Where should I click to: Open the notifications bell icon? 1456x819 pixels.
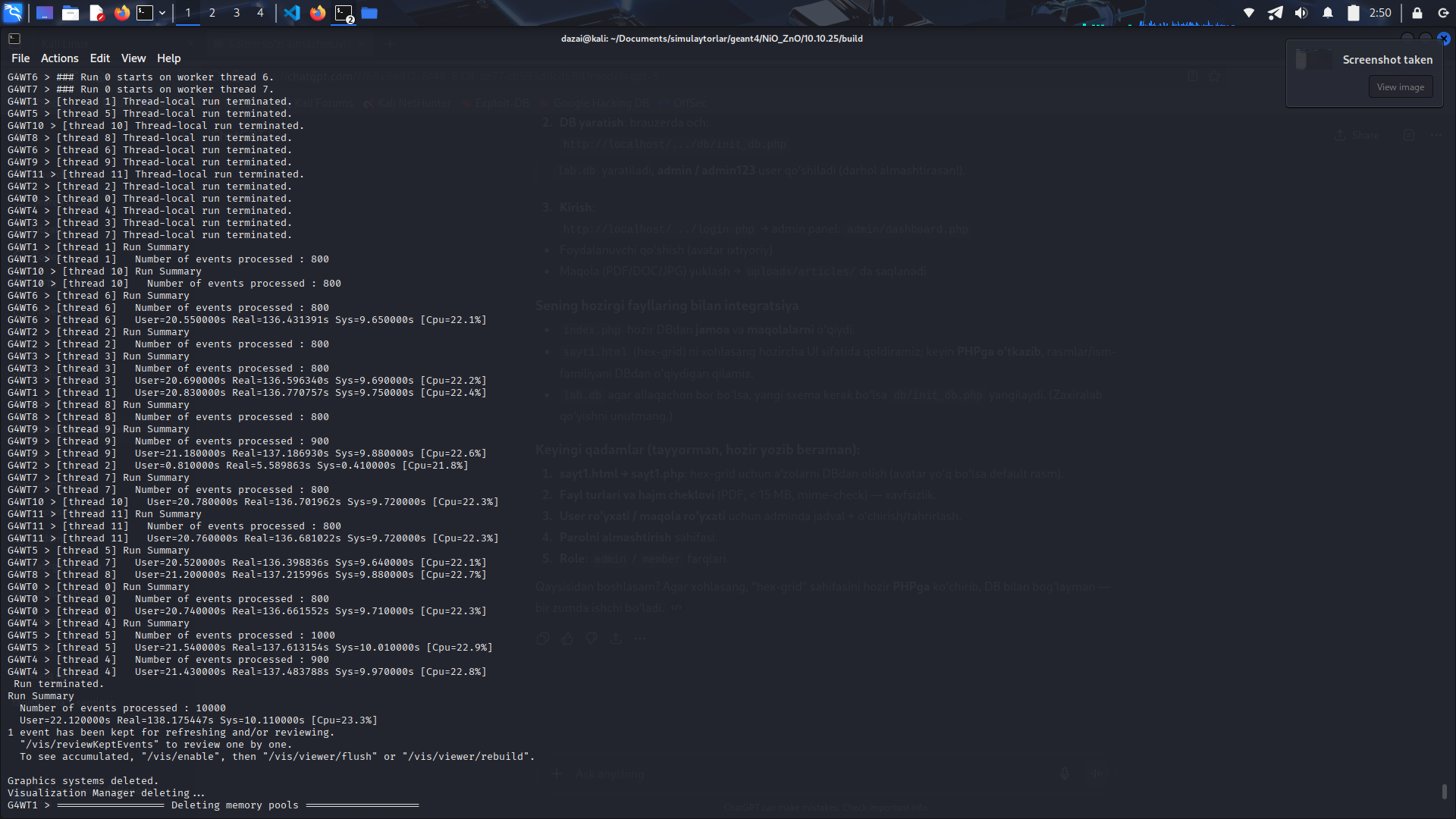pos(1328,13)
